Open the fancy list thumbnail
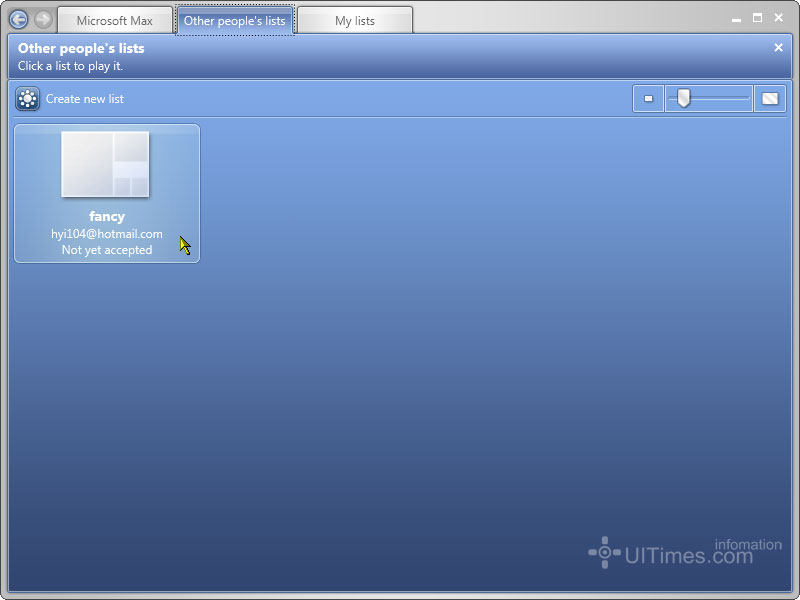Screen dimensions: 800x600 tap(105, 164)
